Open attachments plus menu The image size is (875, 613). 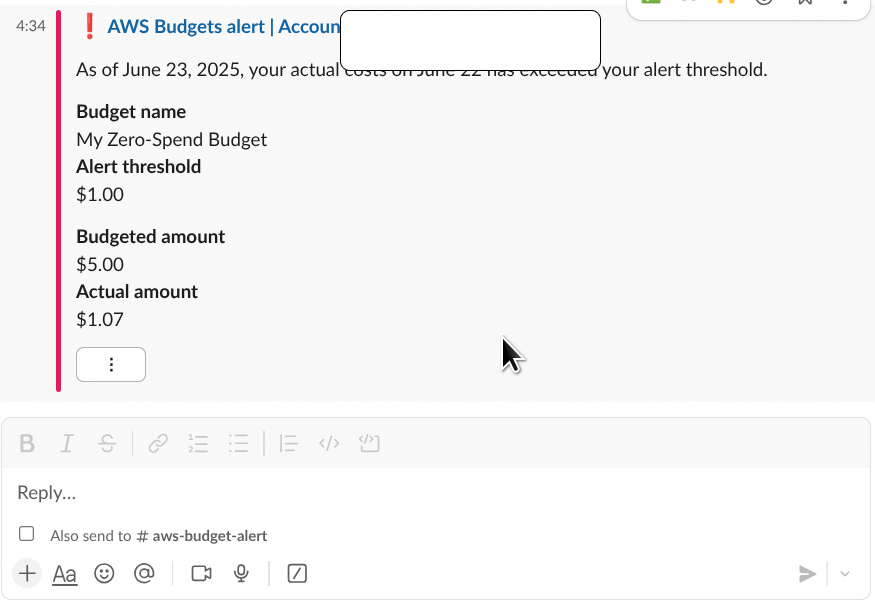coord(27,573)
